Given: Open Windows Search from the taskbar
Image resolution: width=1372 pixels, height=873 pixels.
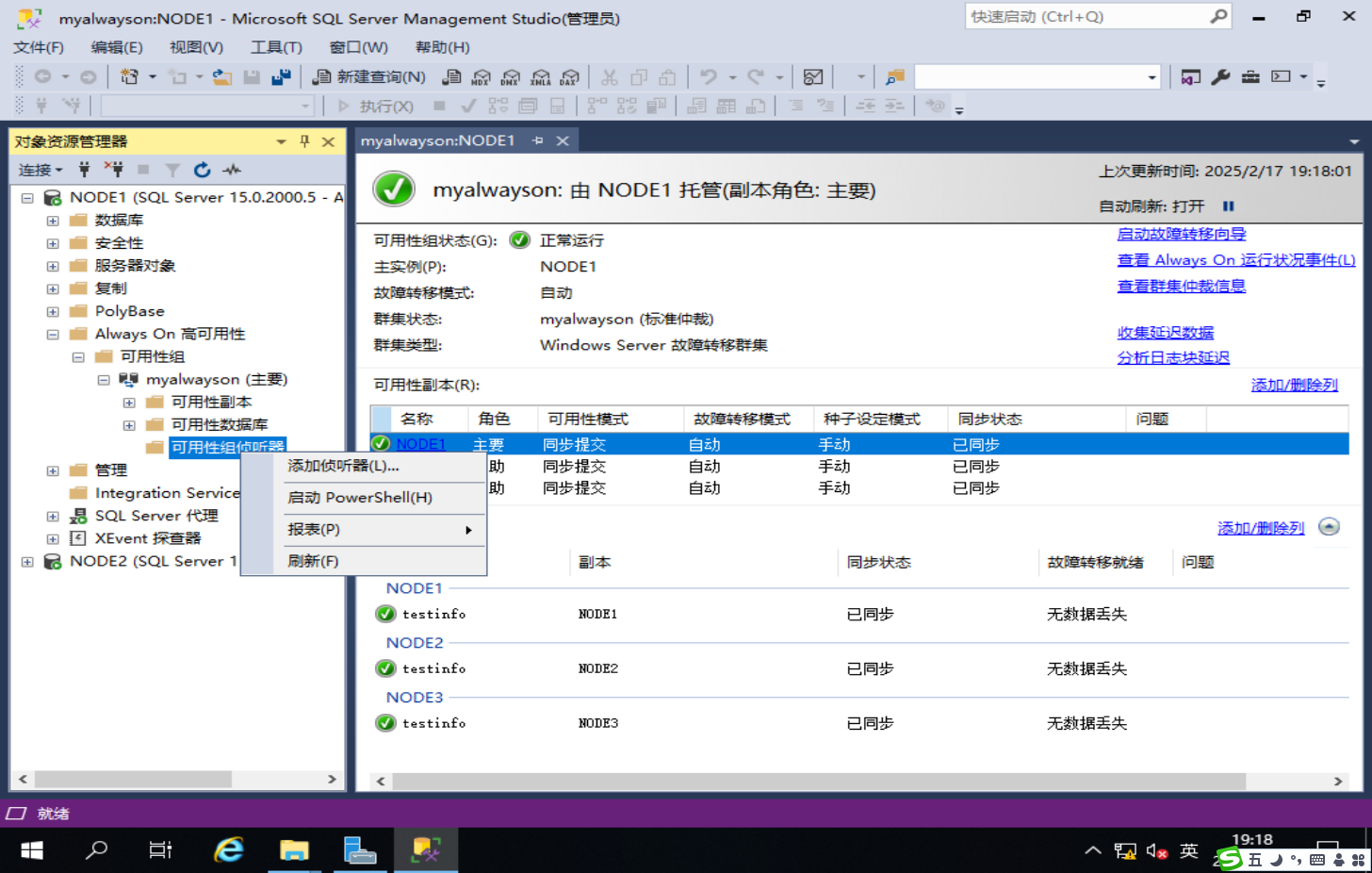Looking at the screenshot, I should 96,850.
